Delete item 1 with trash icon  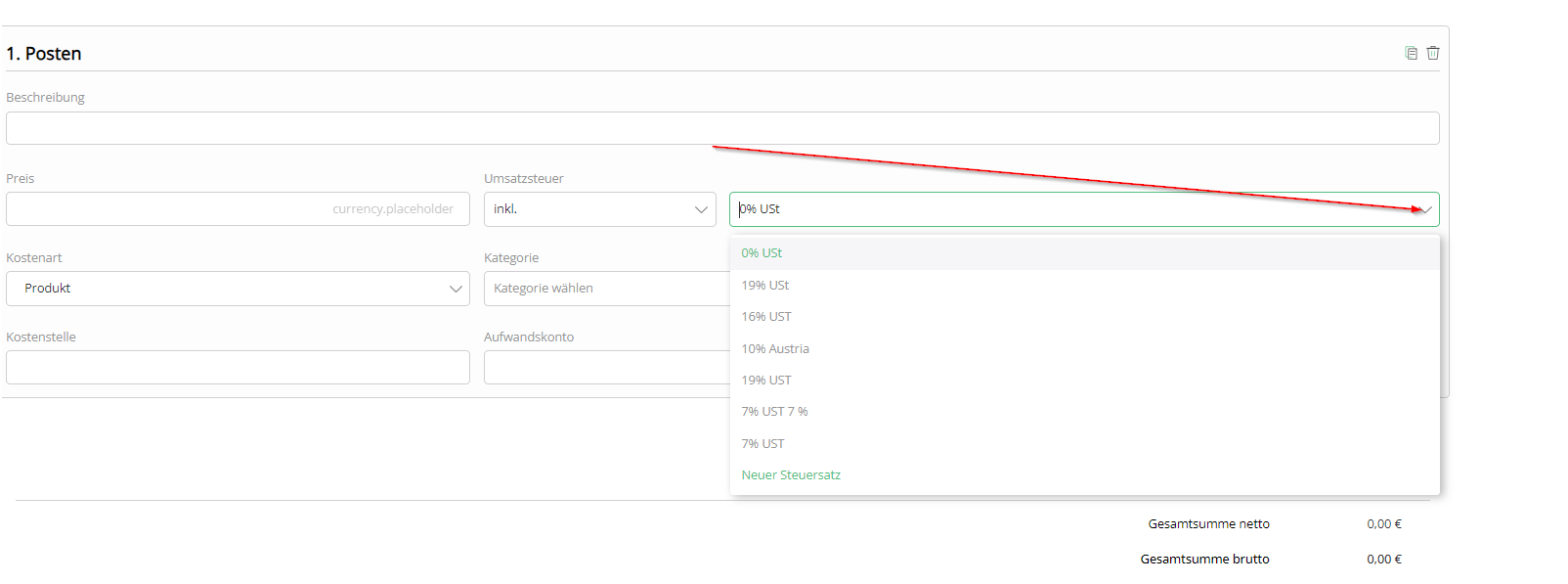pyautogui.click(x=1433, y=53)
